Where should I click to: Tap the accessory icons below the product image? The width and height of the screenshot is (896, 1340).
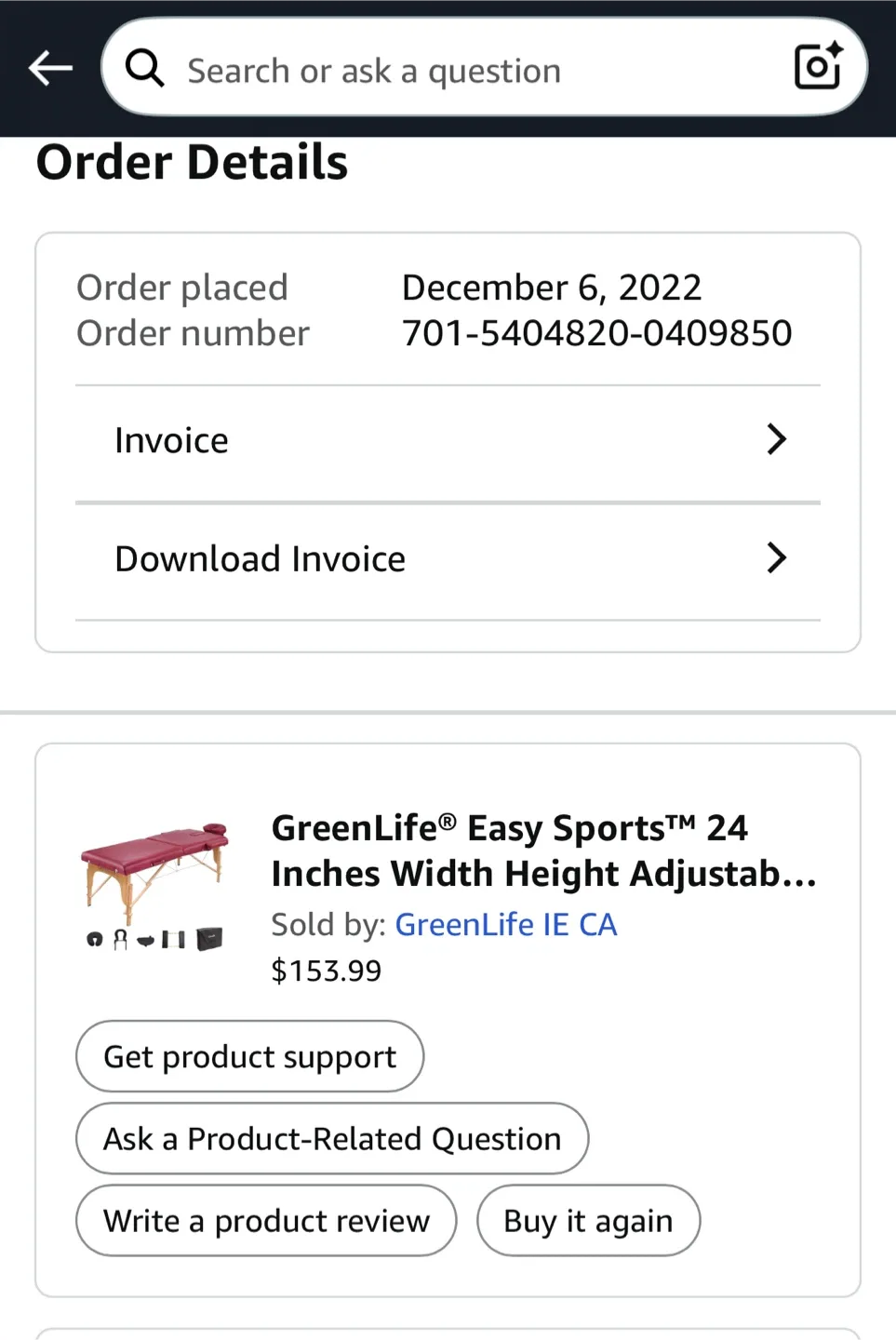[155, 939]
